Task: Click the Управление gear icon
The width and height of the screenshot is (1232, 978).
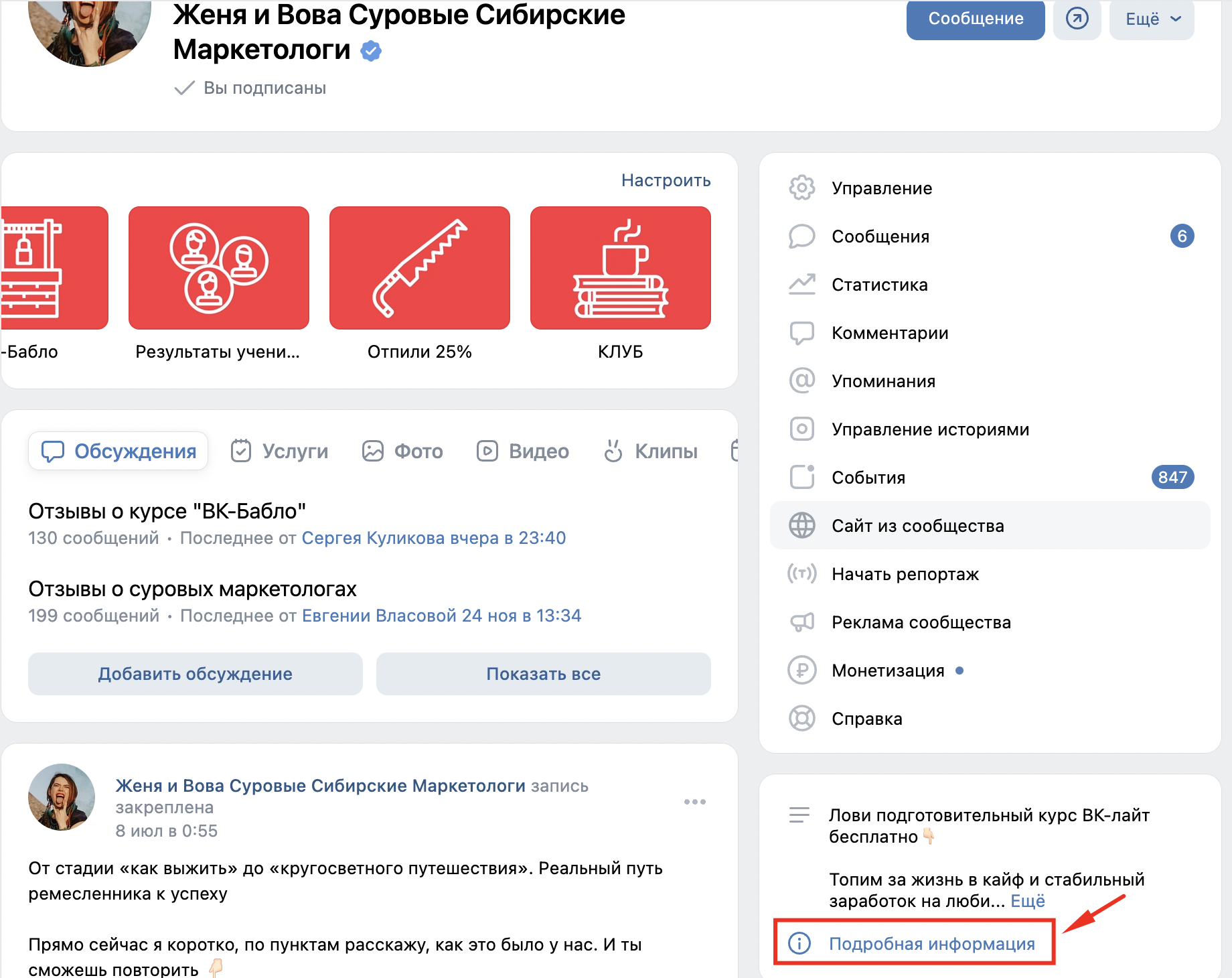Action: pos(801,188)
